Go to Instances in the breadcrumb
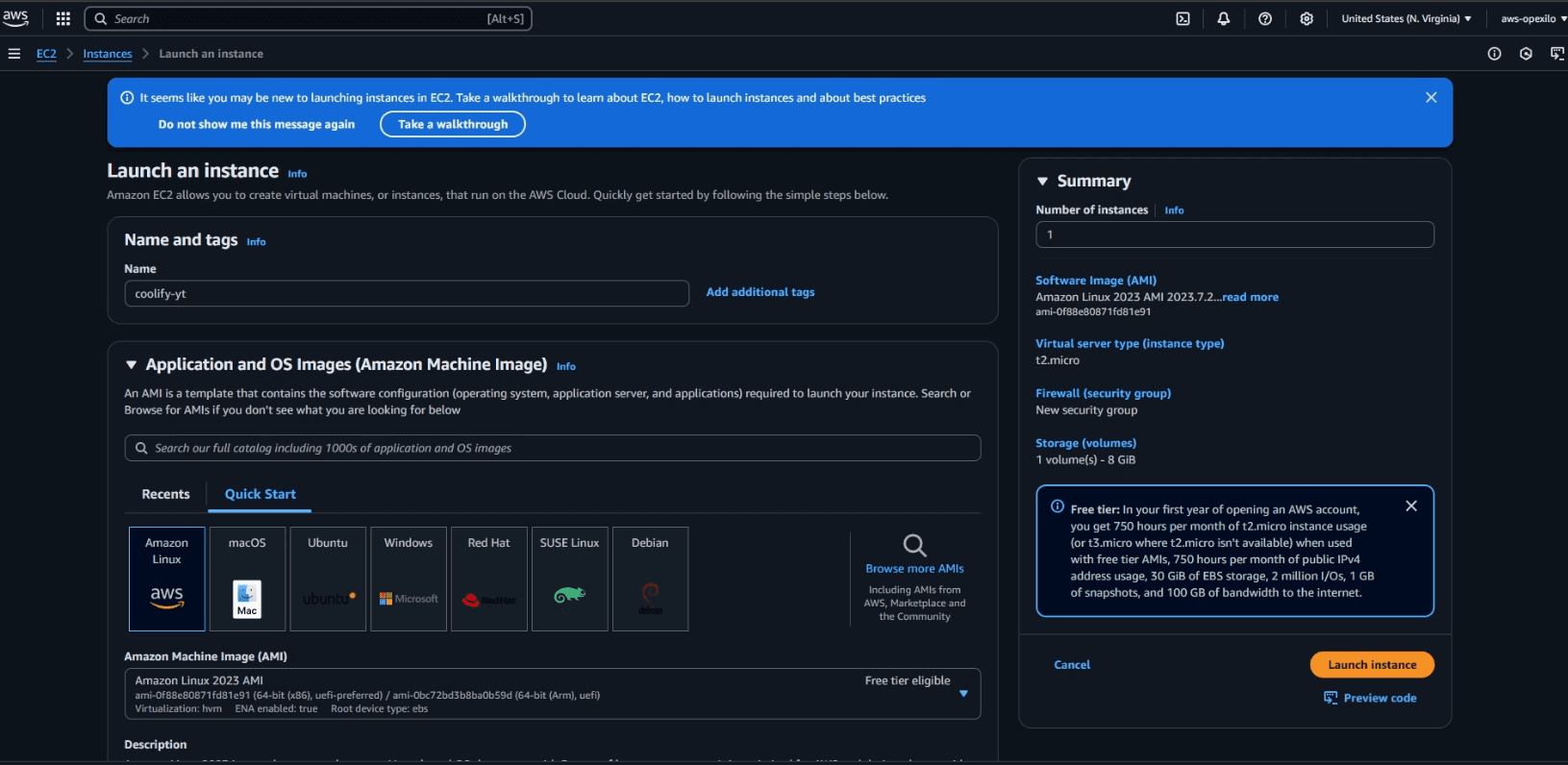The height and width of the screenshot is (765, 1568). [108, 54]
